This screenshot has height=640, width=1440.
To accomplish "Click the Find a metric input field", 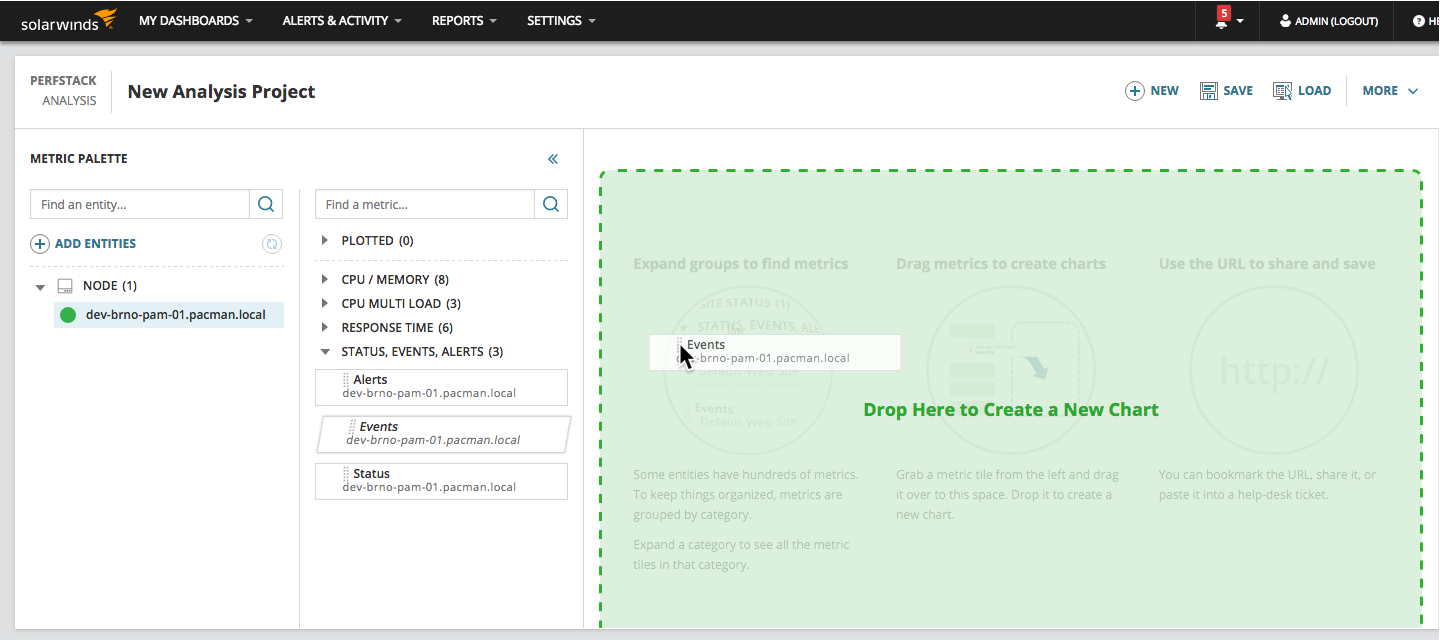I will (425, 204).
